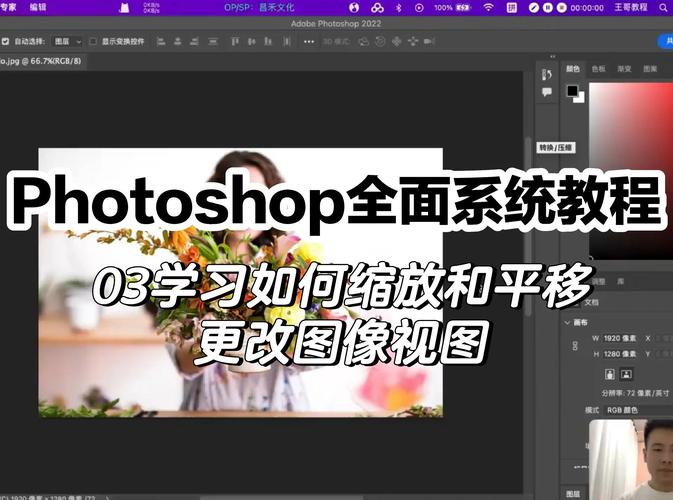Open the 图层 auto-select dropdown
Image resolution: width=673 pixels, height=500 pixels.
tap(67, 41)
